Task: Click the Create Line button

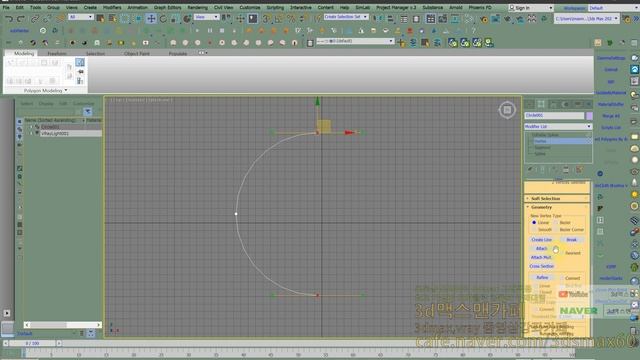Action: pyautogui.click(x=542, y=240)
